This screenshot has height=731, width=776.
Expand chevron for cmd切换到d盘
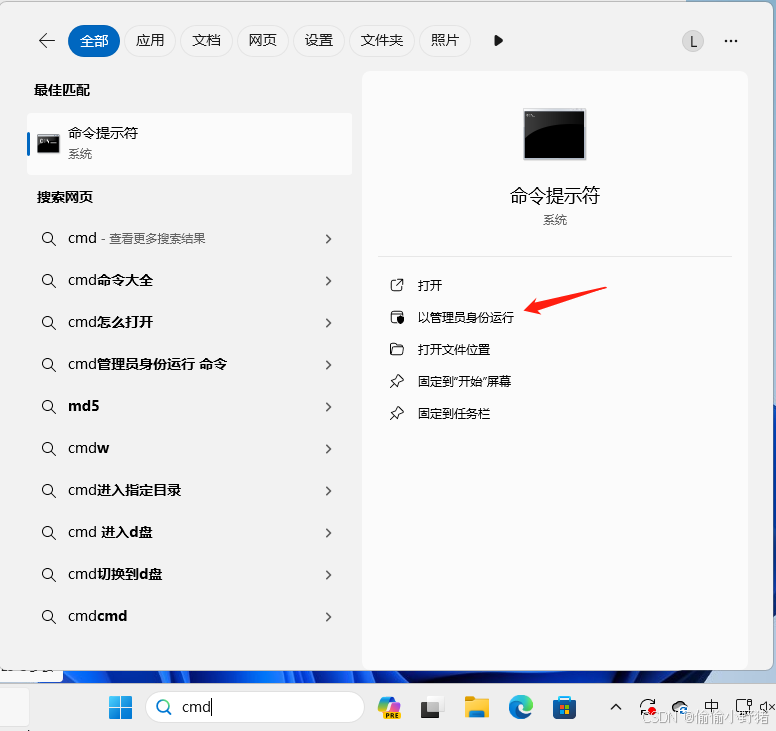[x=328, y=575]
